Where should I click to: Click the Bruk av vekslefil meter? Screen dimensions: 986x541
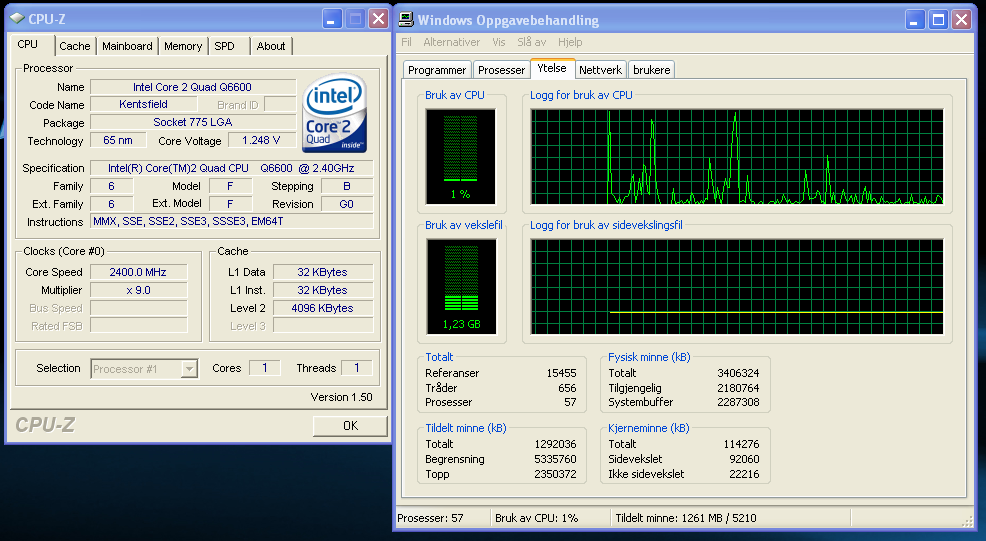click(461, 286)
